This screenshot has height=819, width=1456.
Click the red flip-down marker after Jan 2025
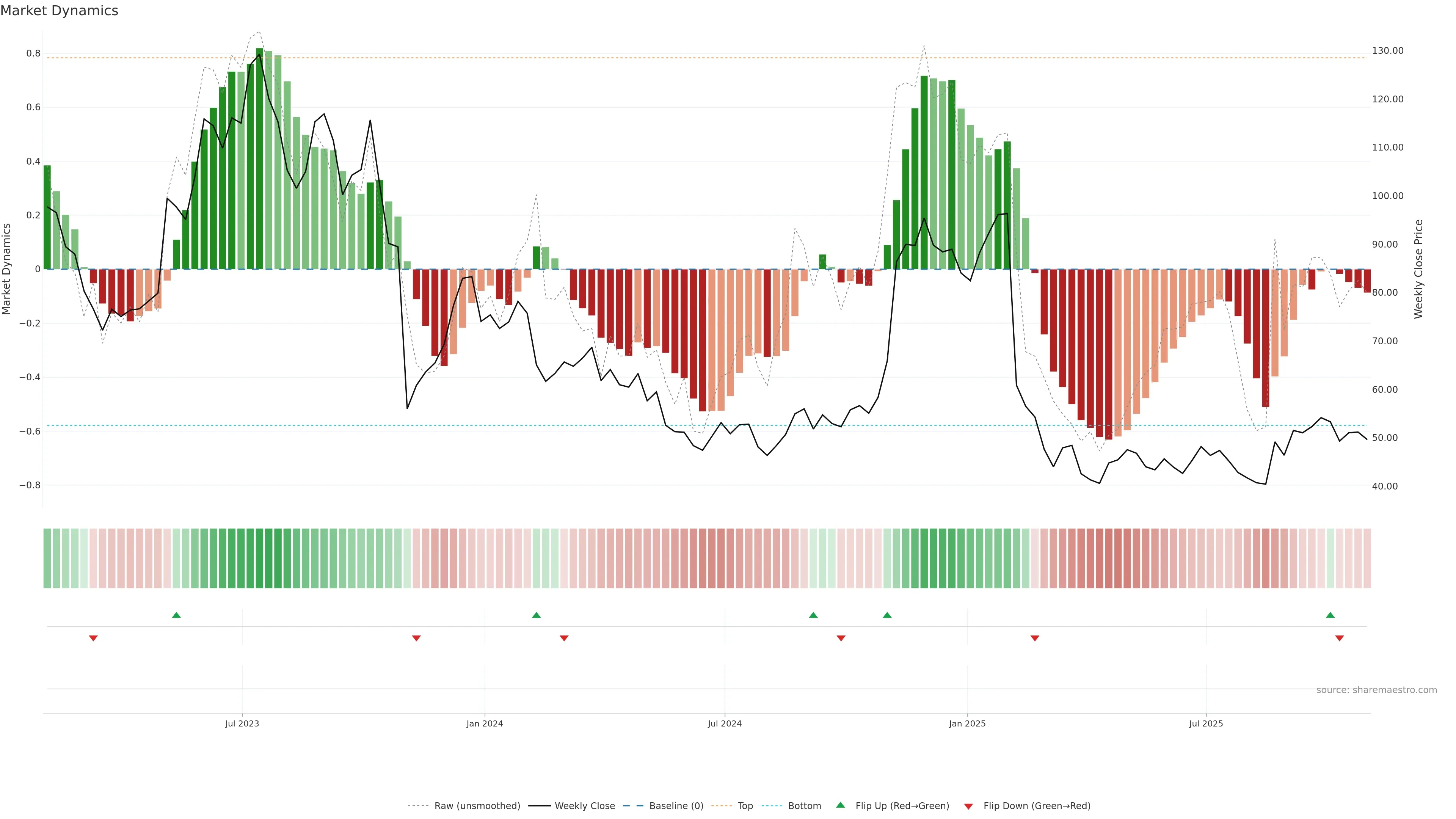point(1035,638)
